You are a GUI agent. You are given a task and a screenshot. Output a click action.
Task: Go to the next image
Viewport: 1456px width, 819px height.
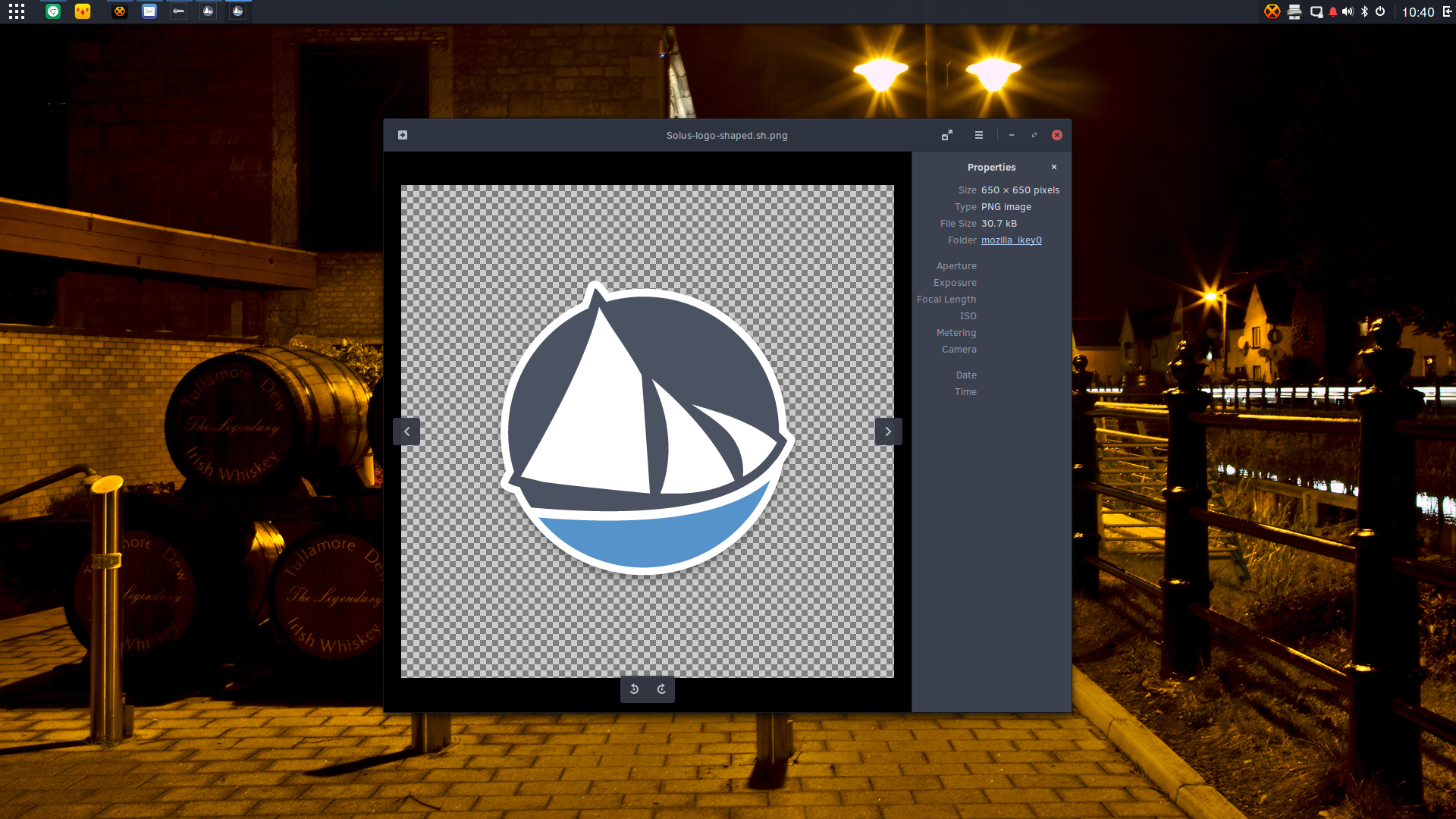(x=888, y=431)
